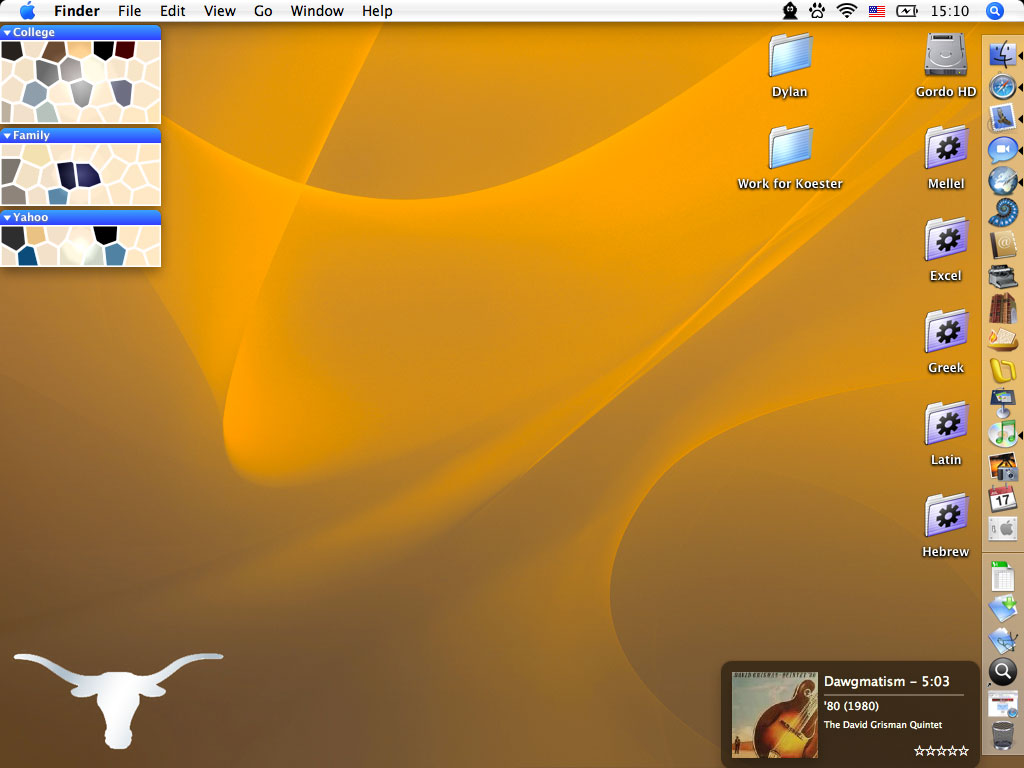Launch iCal calendar from the dock
Viewport: 1024px width, 768px height.
pyautogui.click(x=1002, y=497)
